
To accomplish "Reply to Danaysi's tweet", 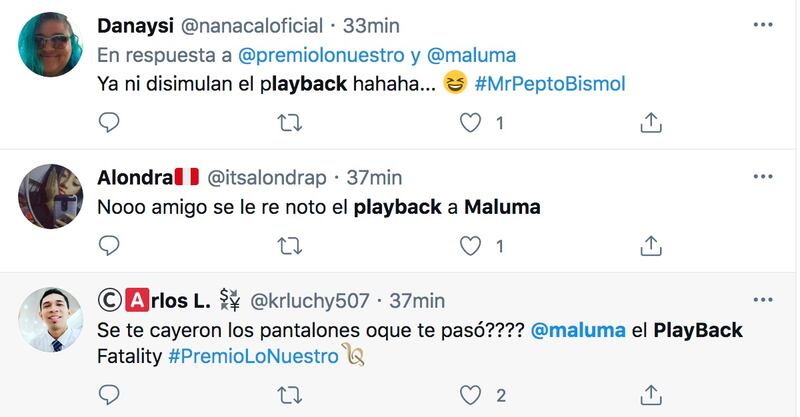I will (x=109, y=122).
